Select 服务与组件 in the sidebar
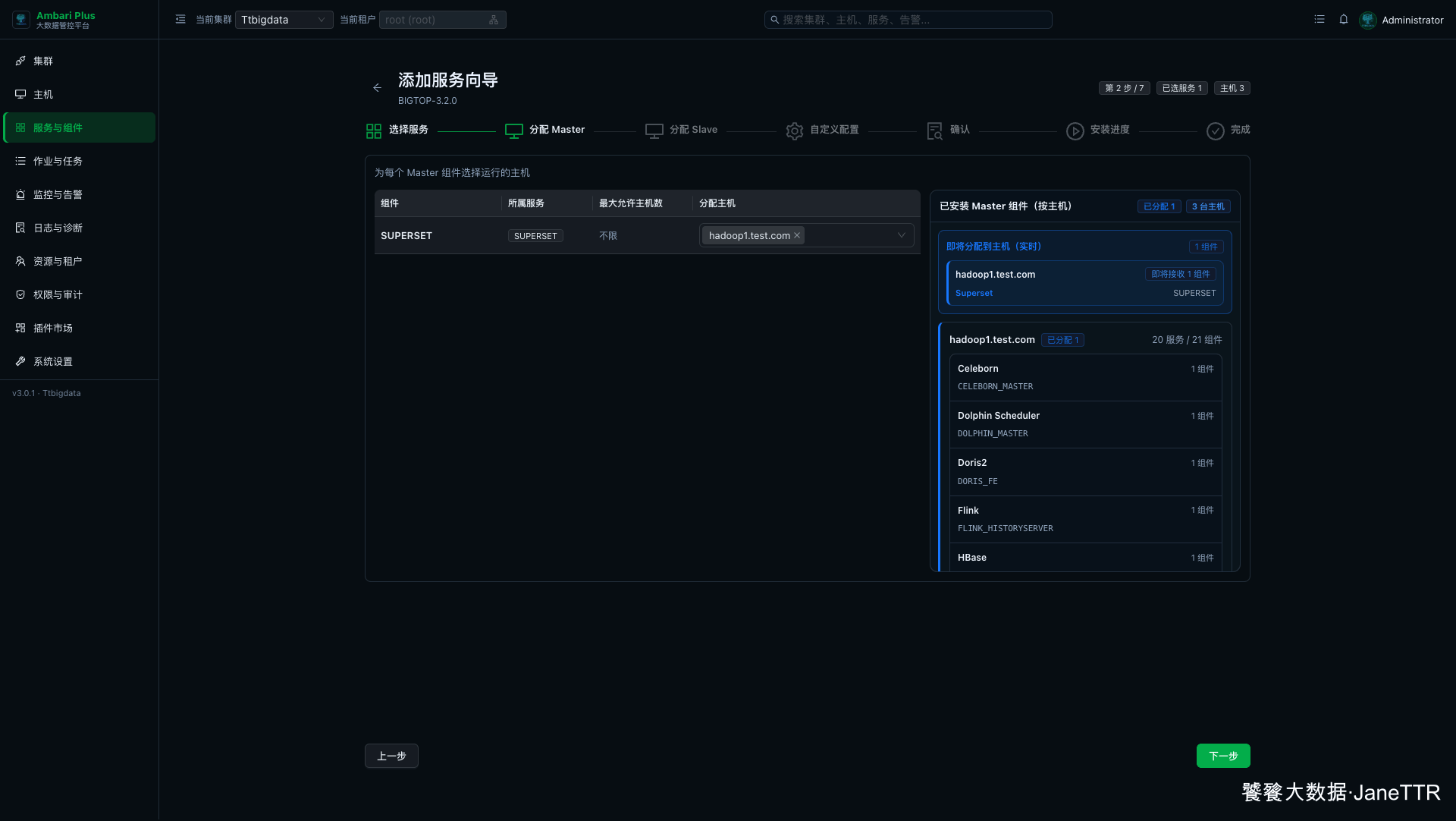 [80, 127]
